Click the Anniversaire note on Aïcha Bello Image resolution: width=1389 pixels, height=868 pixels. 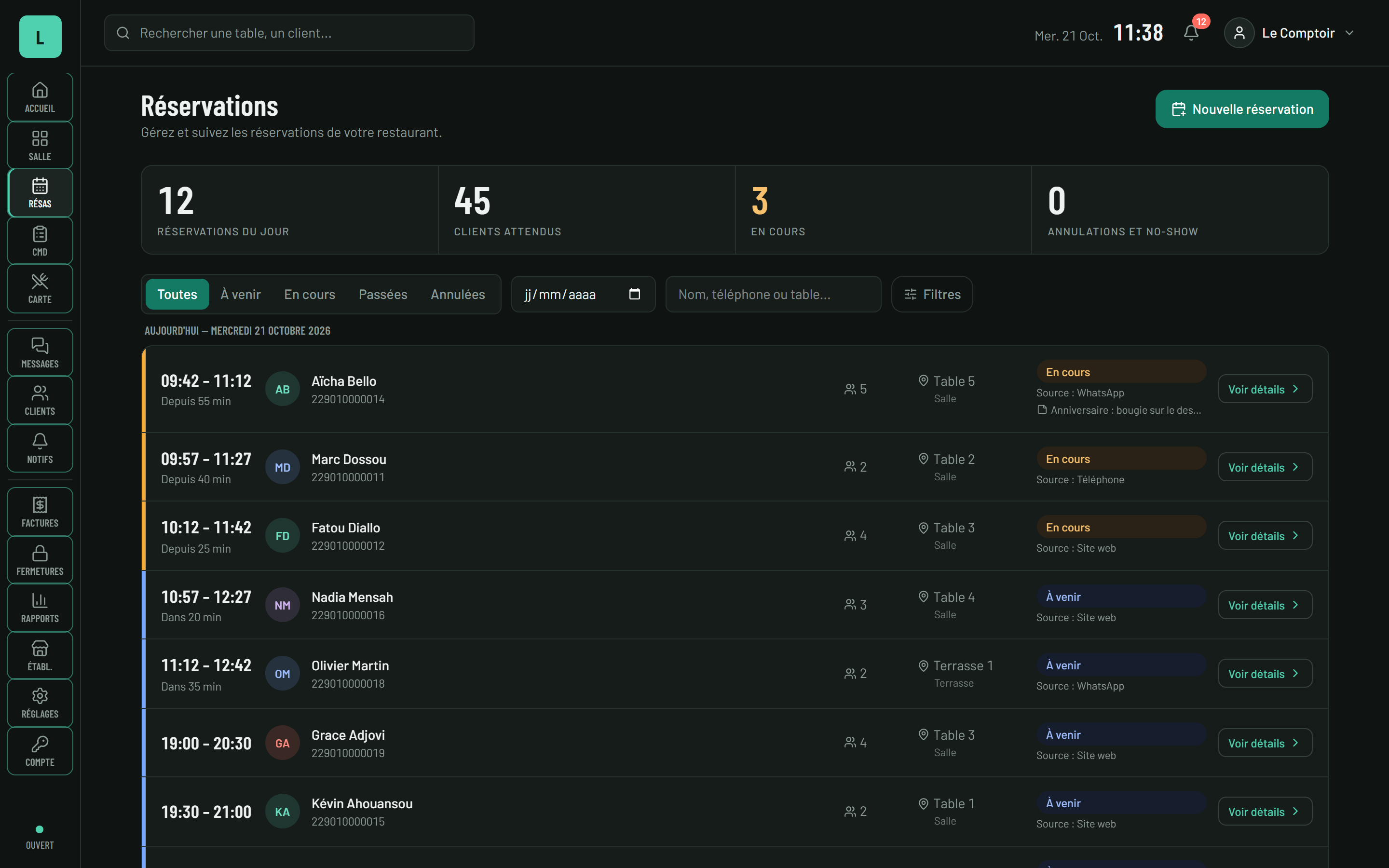coord(1119,410)
